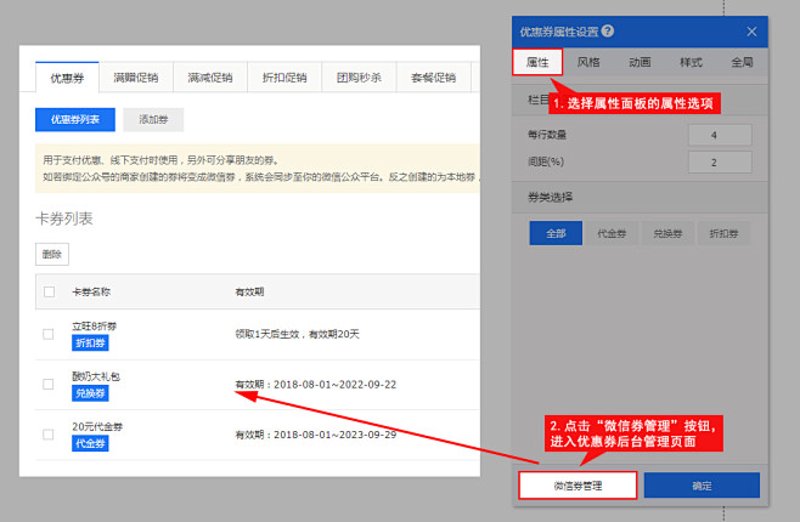
Task: Click the 立旺8折券 coupon name
Action: point(94,326)
